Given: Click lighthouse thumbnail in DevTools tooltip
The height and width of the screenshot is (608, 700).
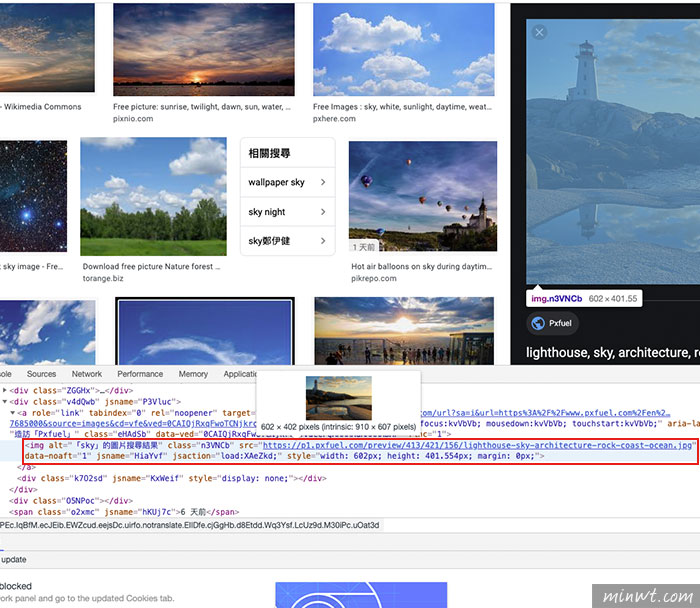Looking at the screenshot, I should [339, 397].
